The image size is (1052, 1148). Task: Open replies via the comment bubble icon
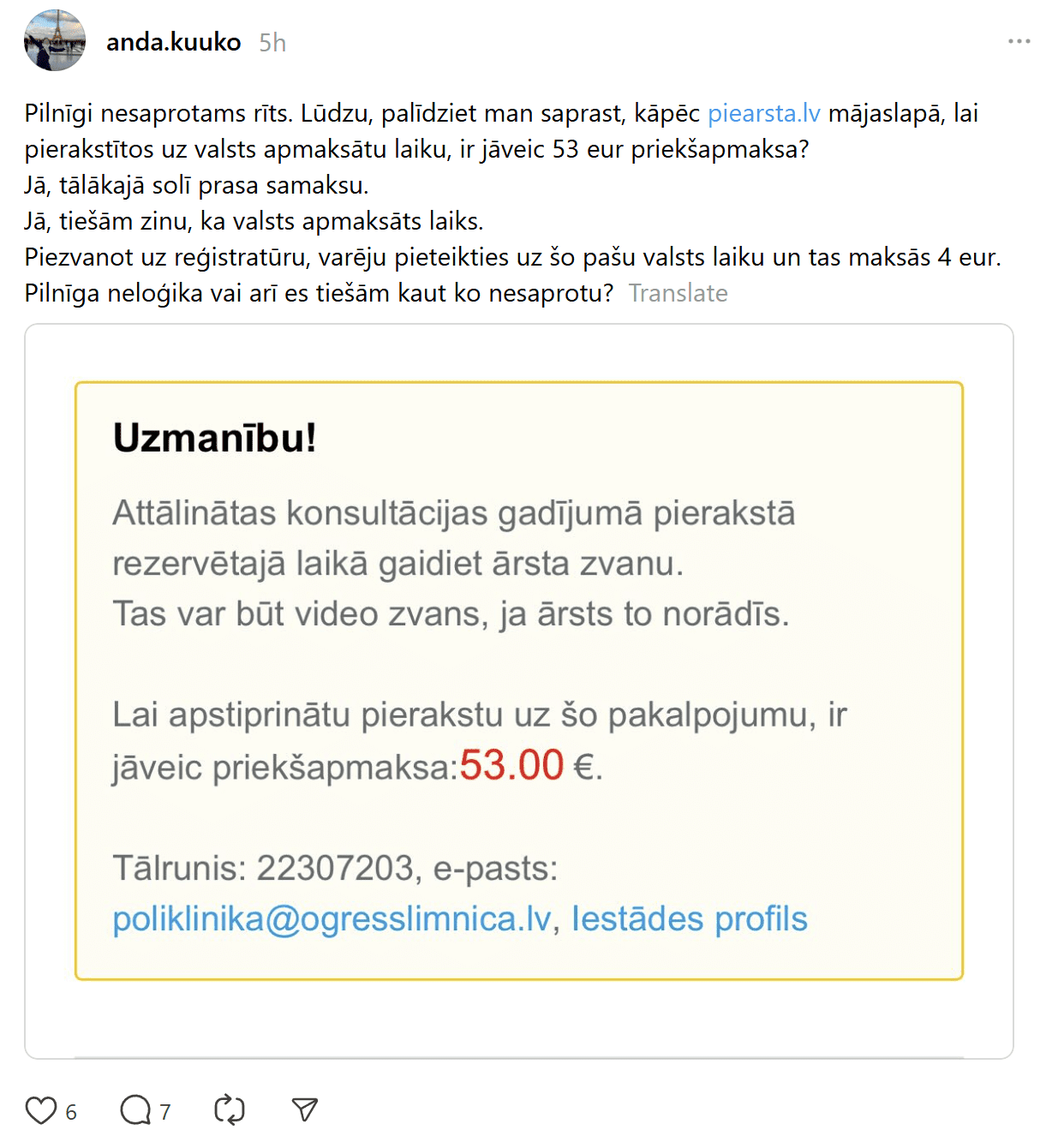pos(134,1110)
